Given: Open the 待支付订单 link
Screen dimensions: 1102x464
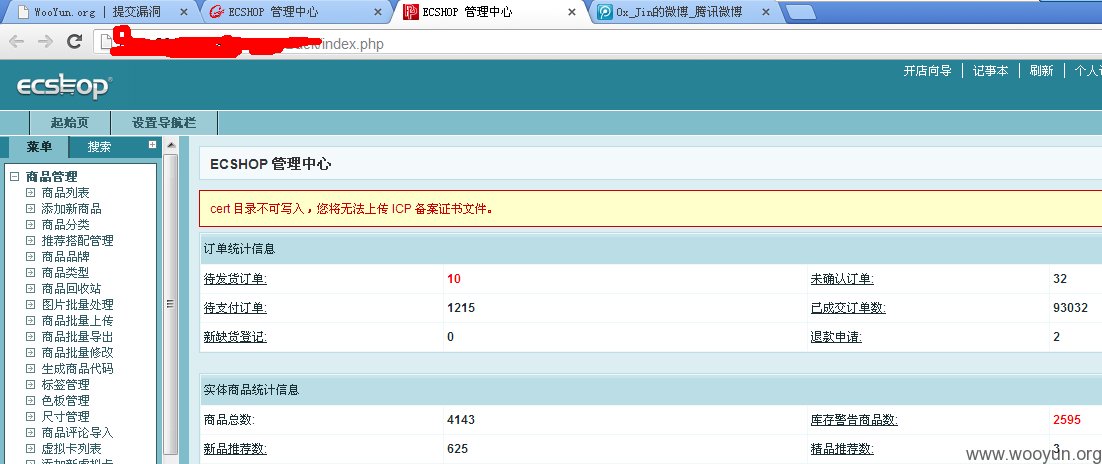Looking at the screenshot, I should coord(235,308).
